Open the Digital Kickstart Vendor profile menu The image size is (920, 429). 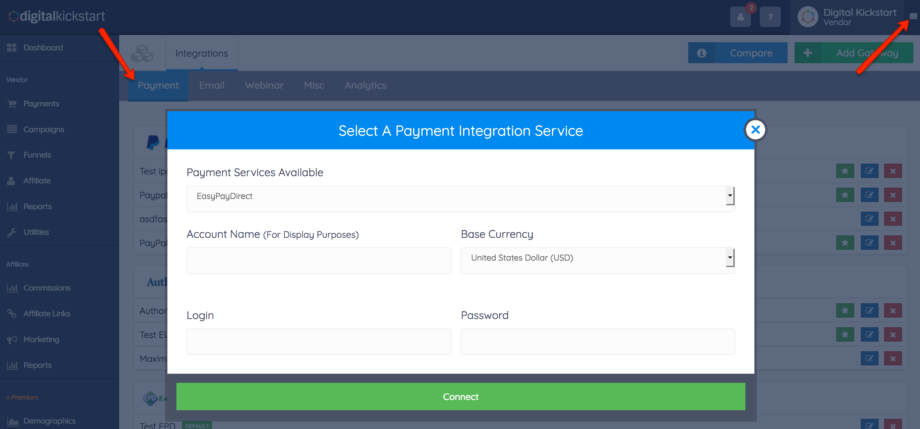tap(848, 17)
